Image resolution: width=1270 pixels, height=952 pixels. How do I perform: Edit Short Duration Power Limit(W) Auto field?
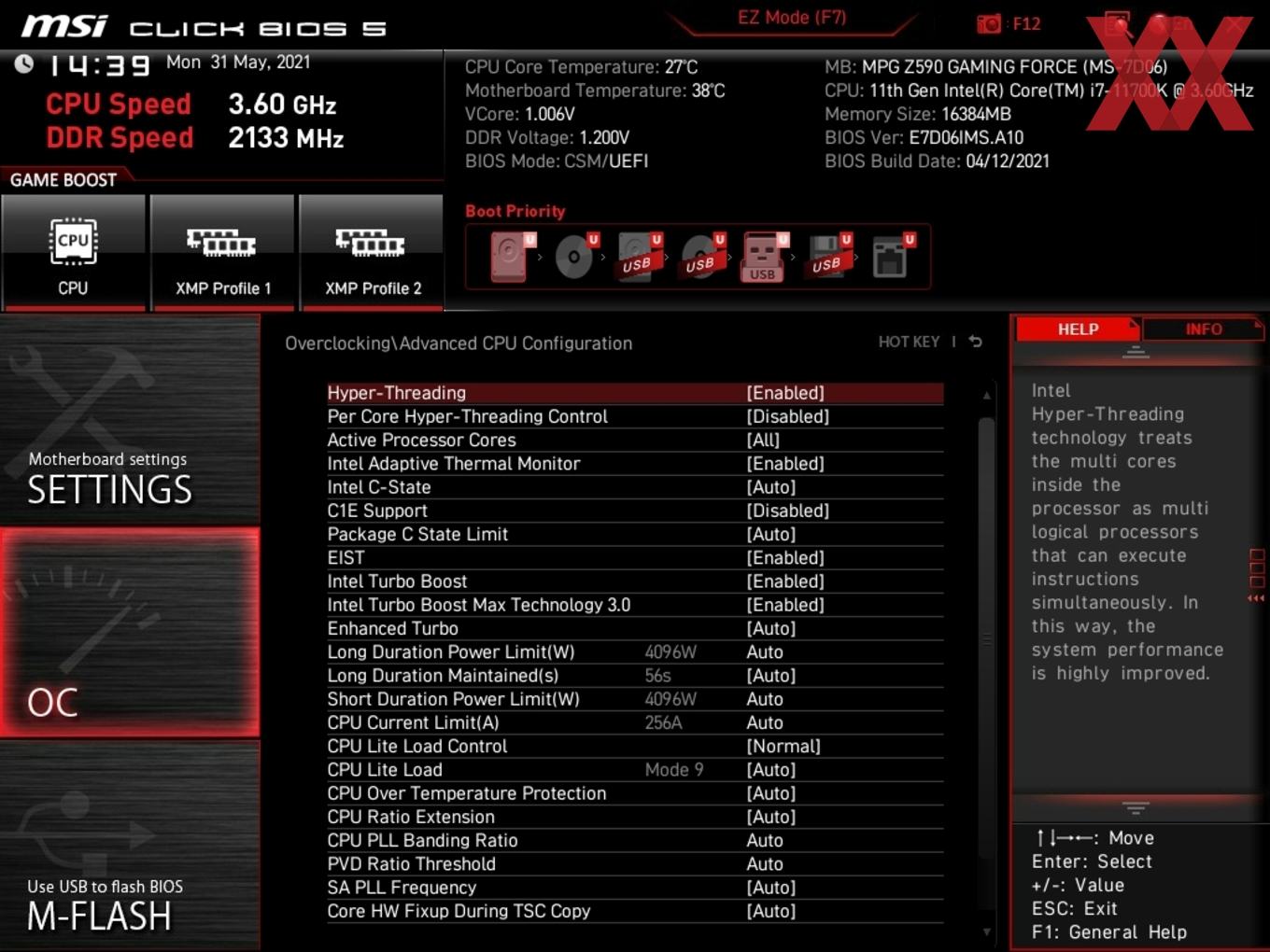[x=765, y=699]
